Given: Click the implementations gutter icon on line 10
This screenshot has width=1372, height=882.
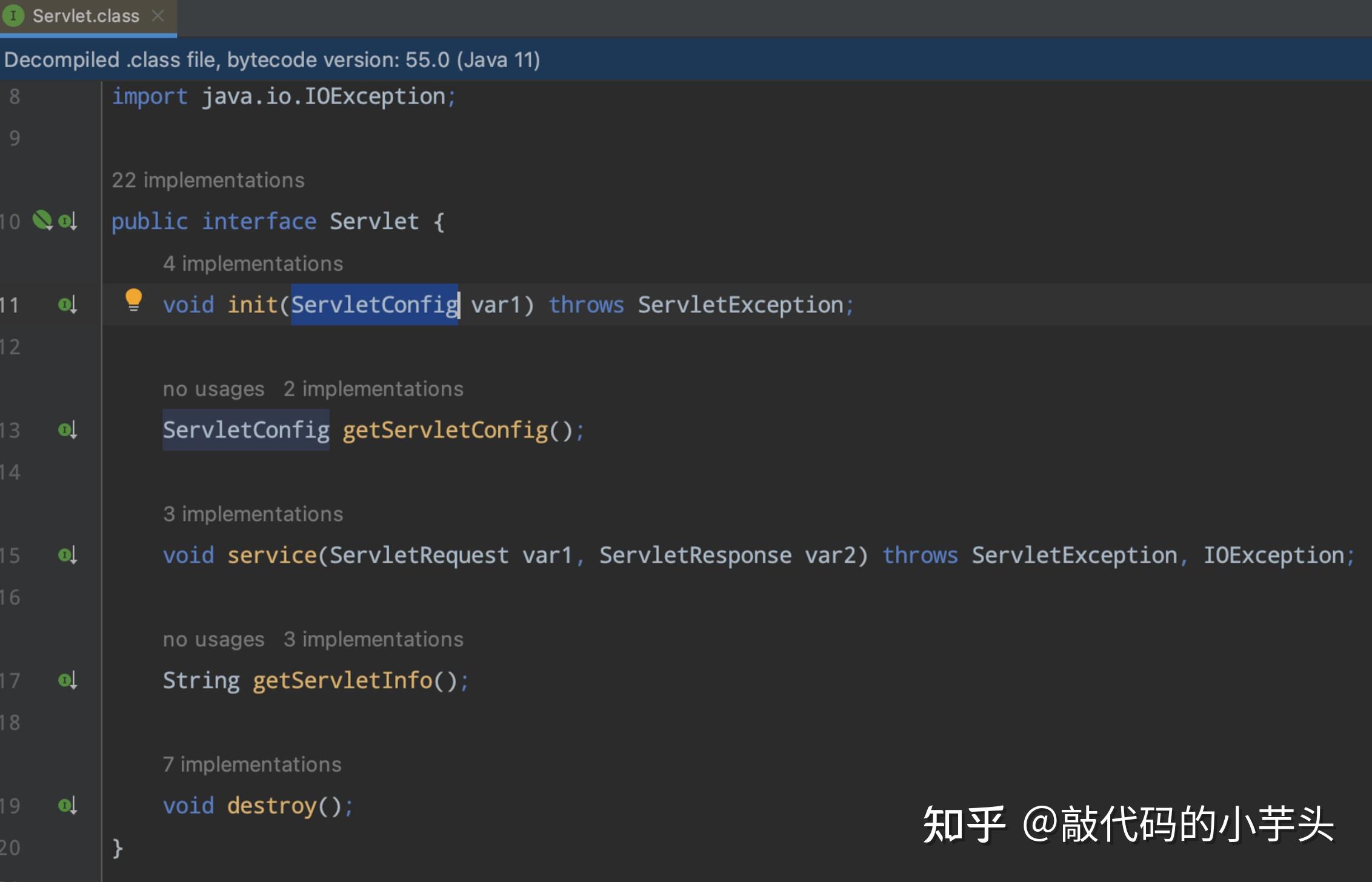Looking at the screenshot, I should tap(67, 221).
